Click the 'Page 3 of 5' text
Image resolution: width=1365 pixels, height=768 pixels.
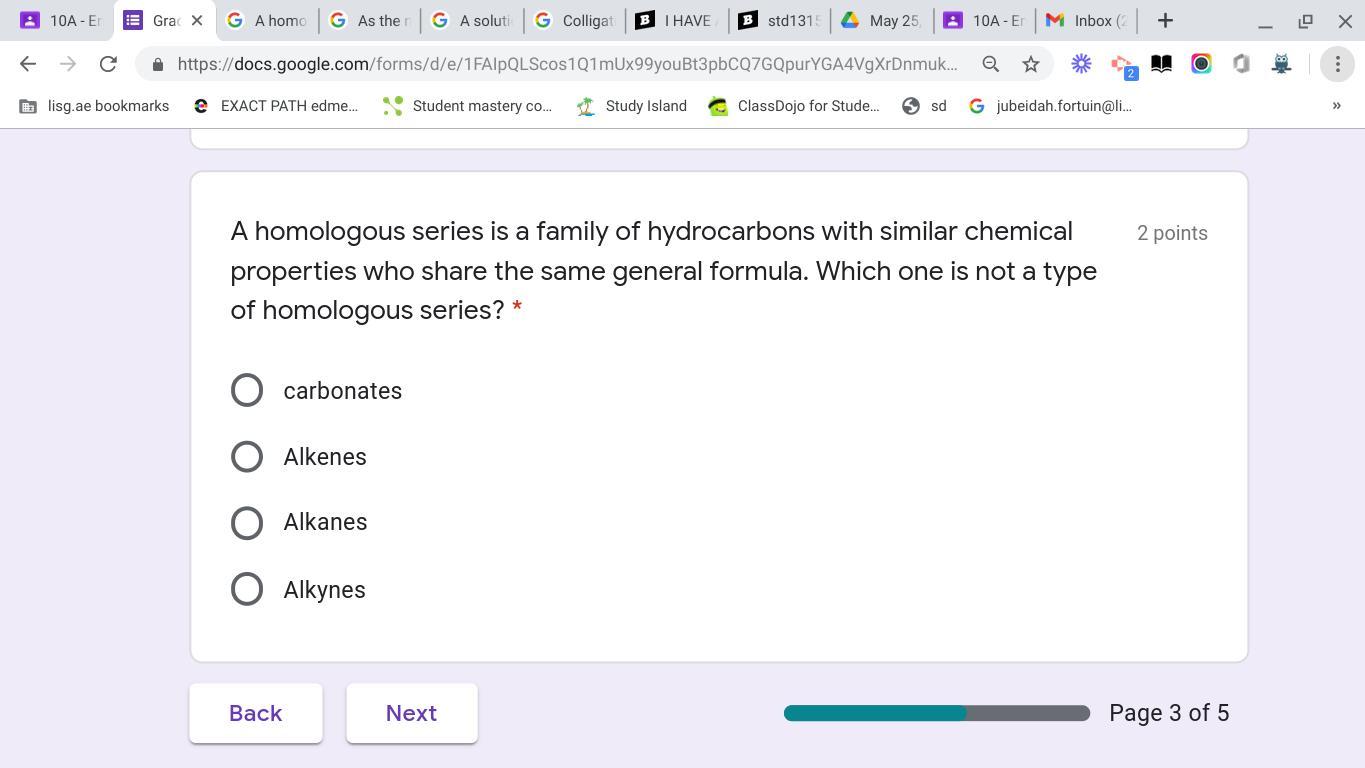point(1169,713)
